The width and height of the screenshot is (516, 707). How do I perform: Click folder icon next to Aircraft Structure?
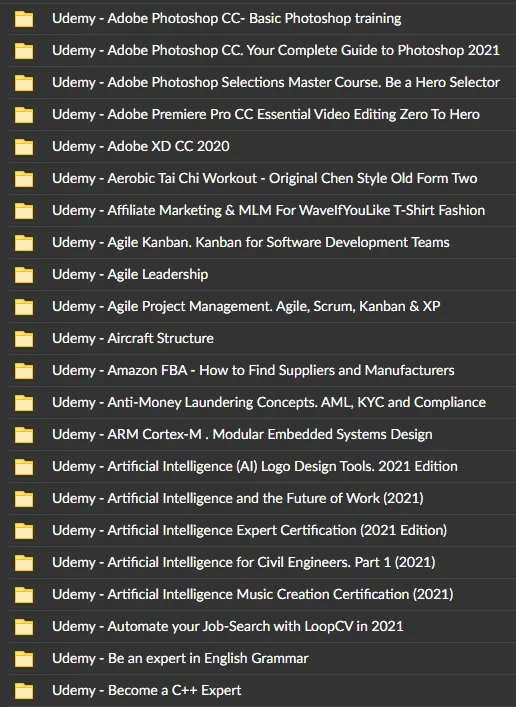point(24,339)
